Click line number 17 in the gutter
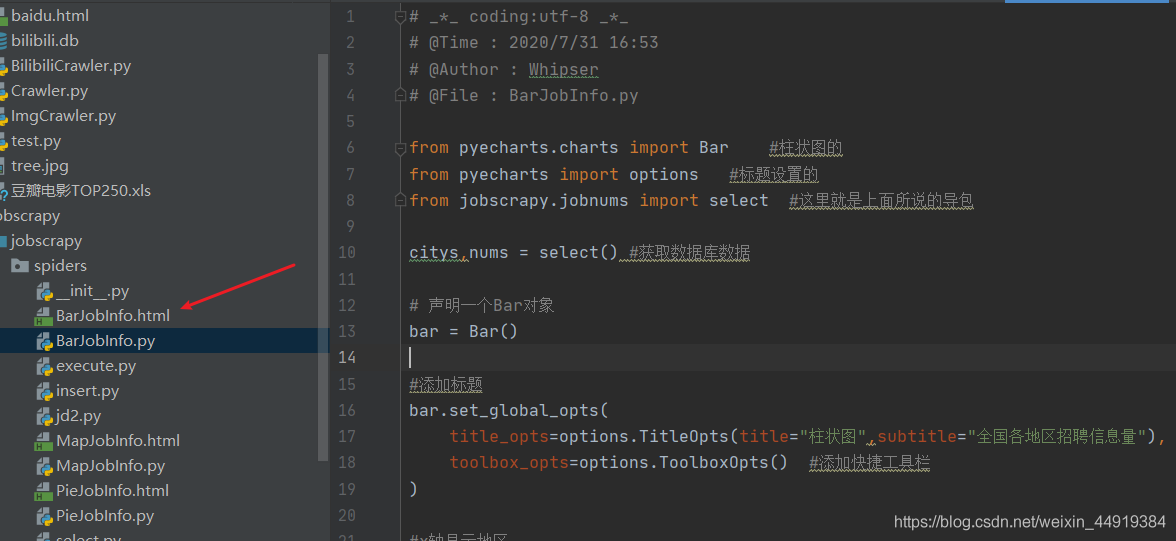Screen dimensions: 1176x541 [x=347, y=437]
